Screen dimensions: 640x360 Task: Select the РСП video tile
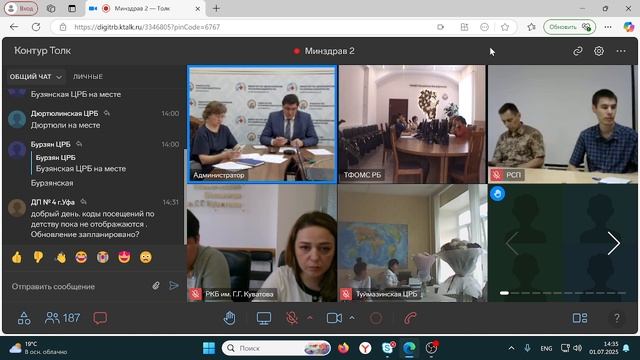tap(562, 124)
